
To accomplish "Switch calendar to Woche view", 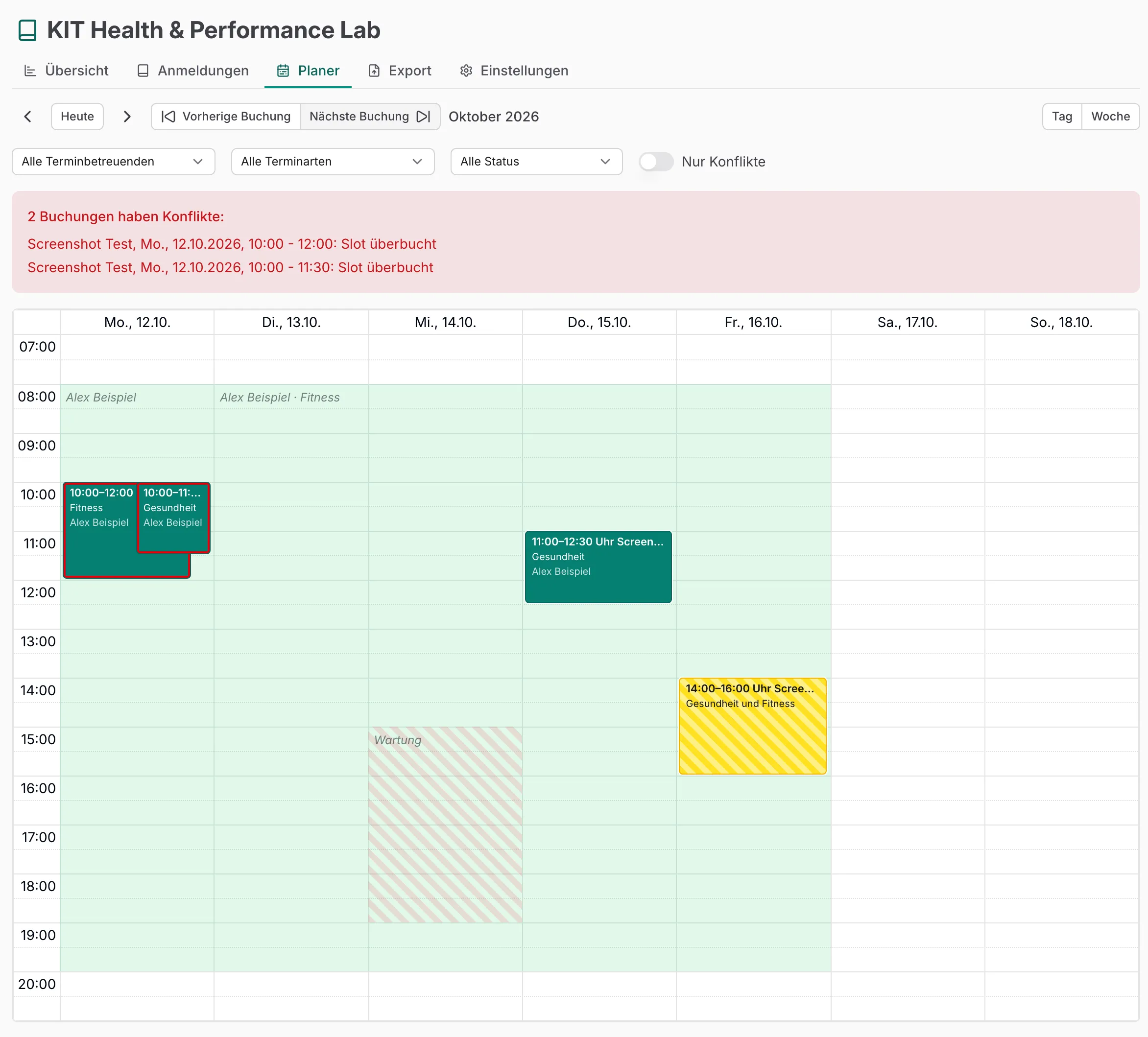I will (1110, 117).
